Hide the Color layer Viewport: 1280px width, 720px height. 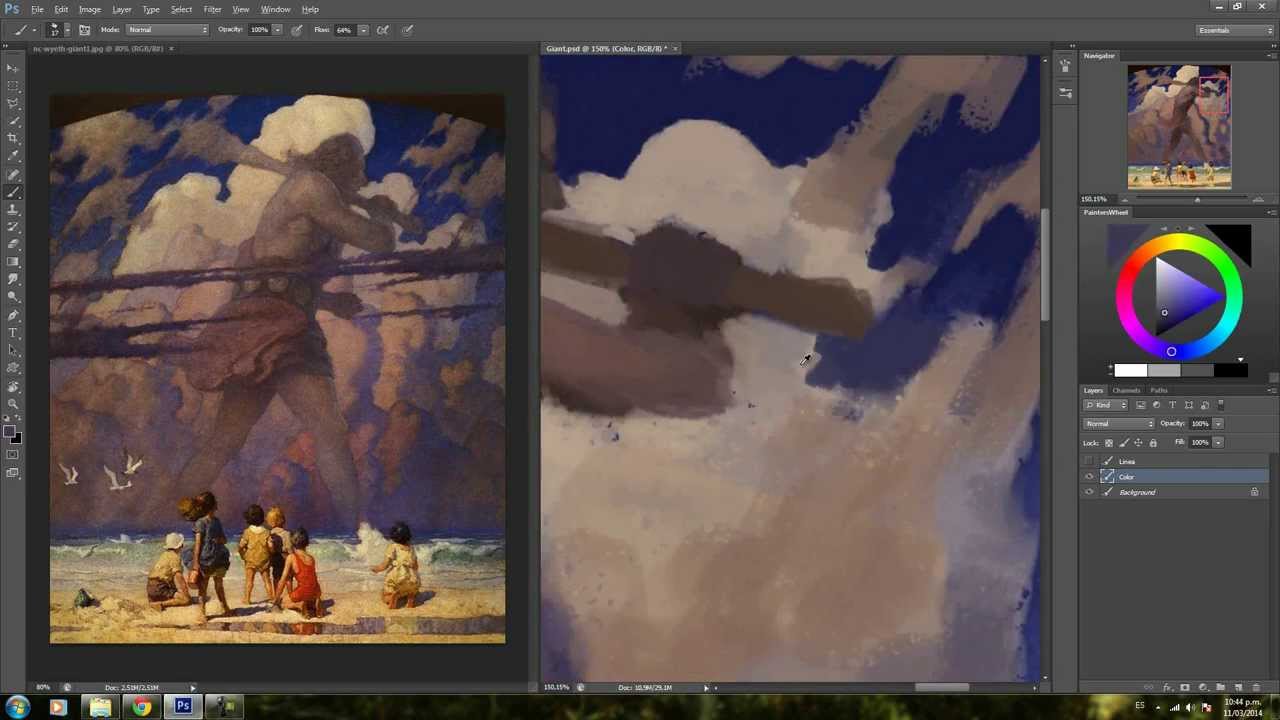(1089, 477)
